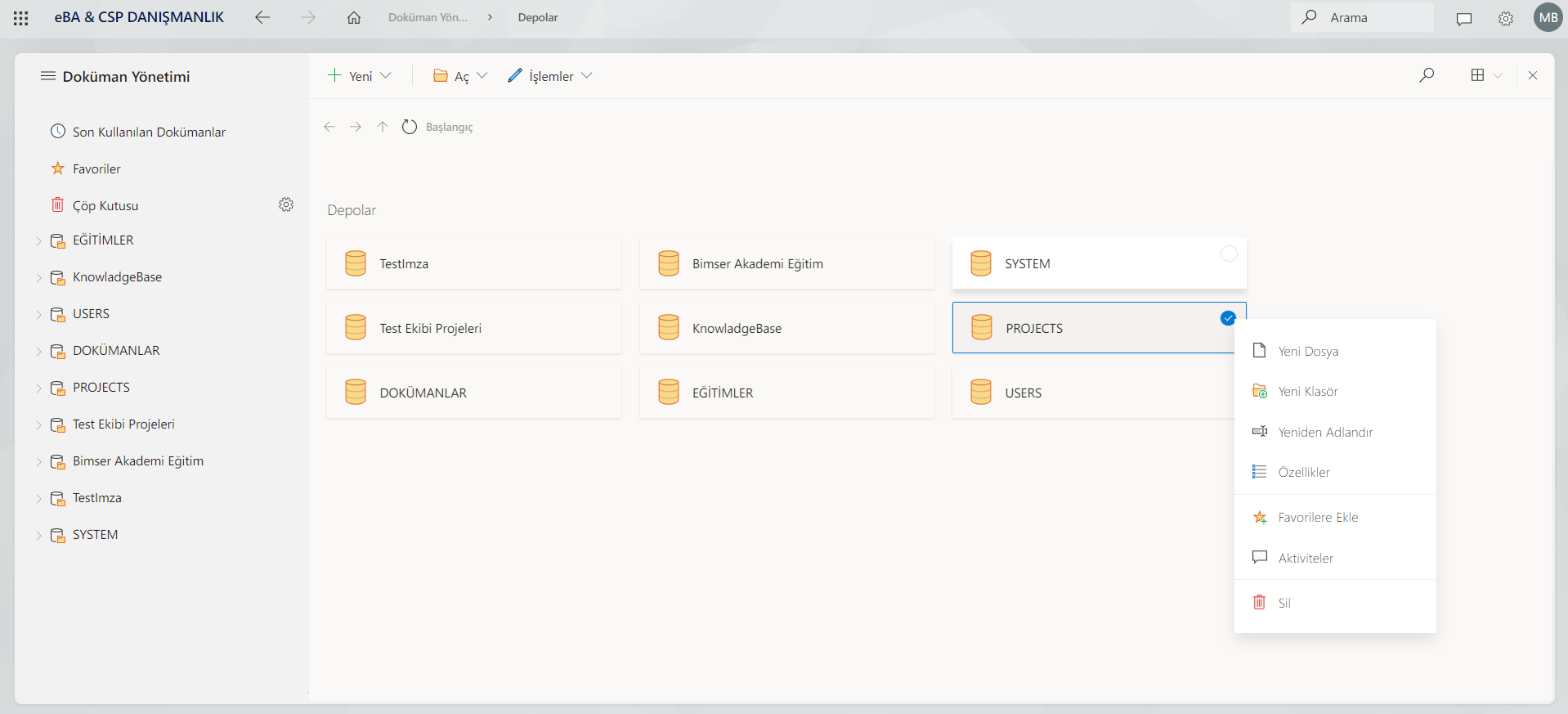The width and height of the screenshot is (1568, 714).
Task: Choose Yeni Dosya from context menu
Action: tap(1335, 351)
